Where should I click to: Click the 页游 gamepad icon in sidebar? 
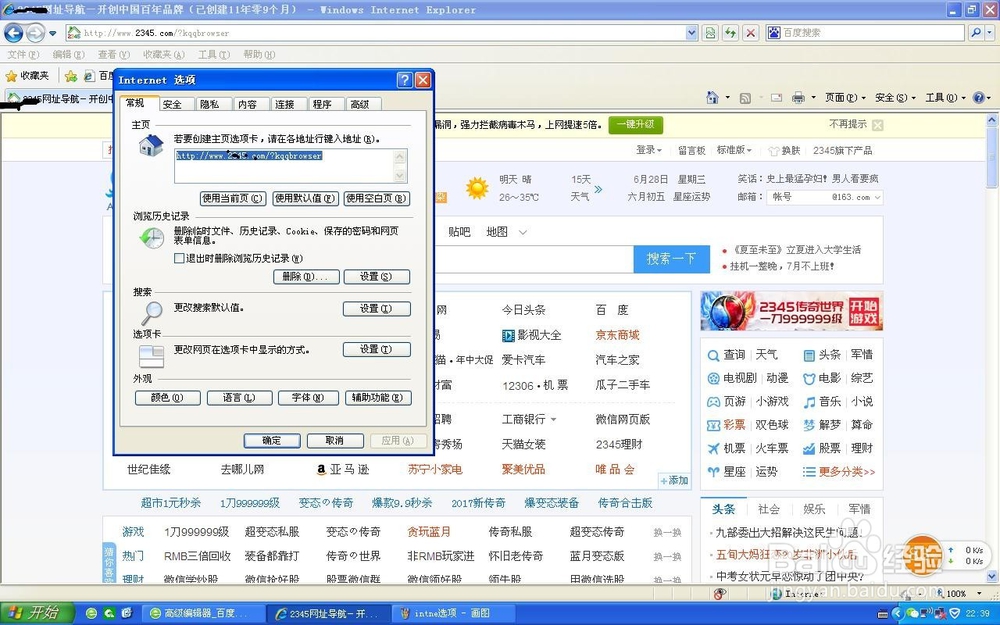click(x=713, y=402)
